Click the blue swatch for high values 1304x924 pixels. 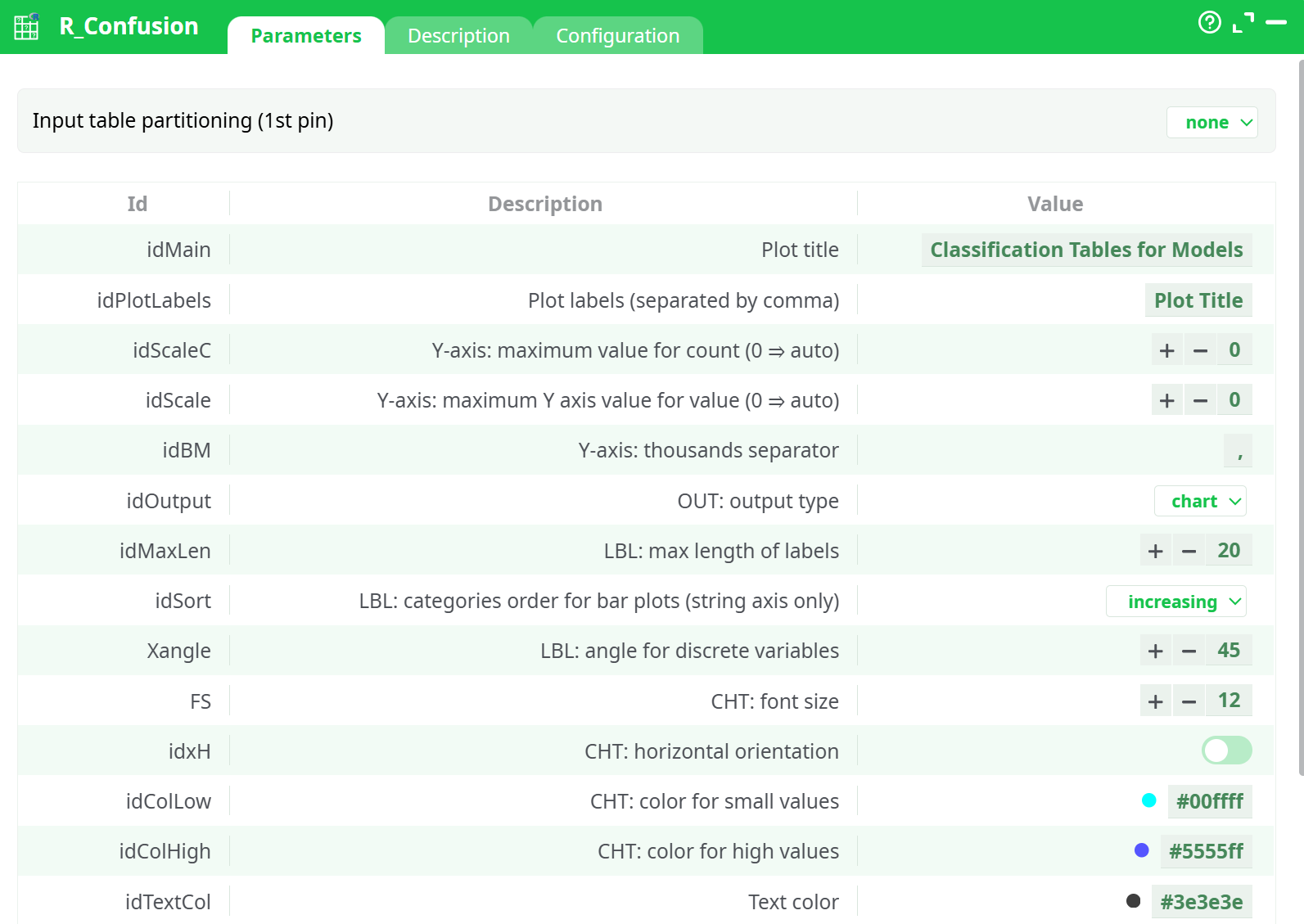coord(1141,851)
